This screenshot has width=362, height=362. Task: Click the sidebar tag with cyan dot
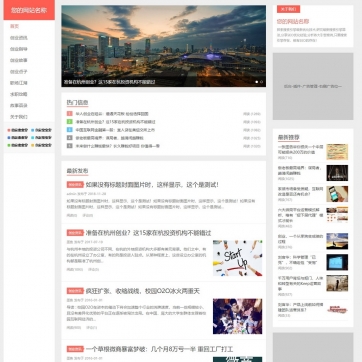click(41, 138)
